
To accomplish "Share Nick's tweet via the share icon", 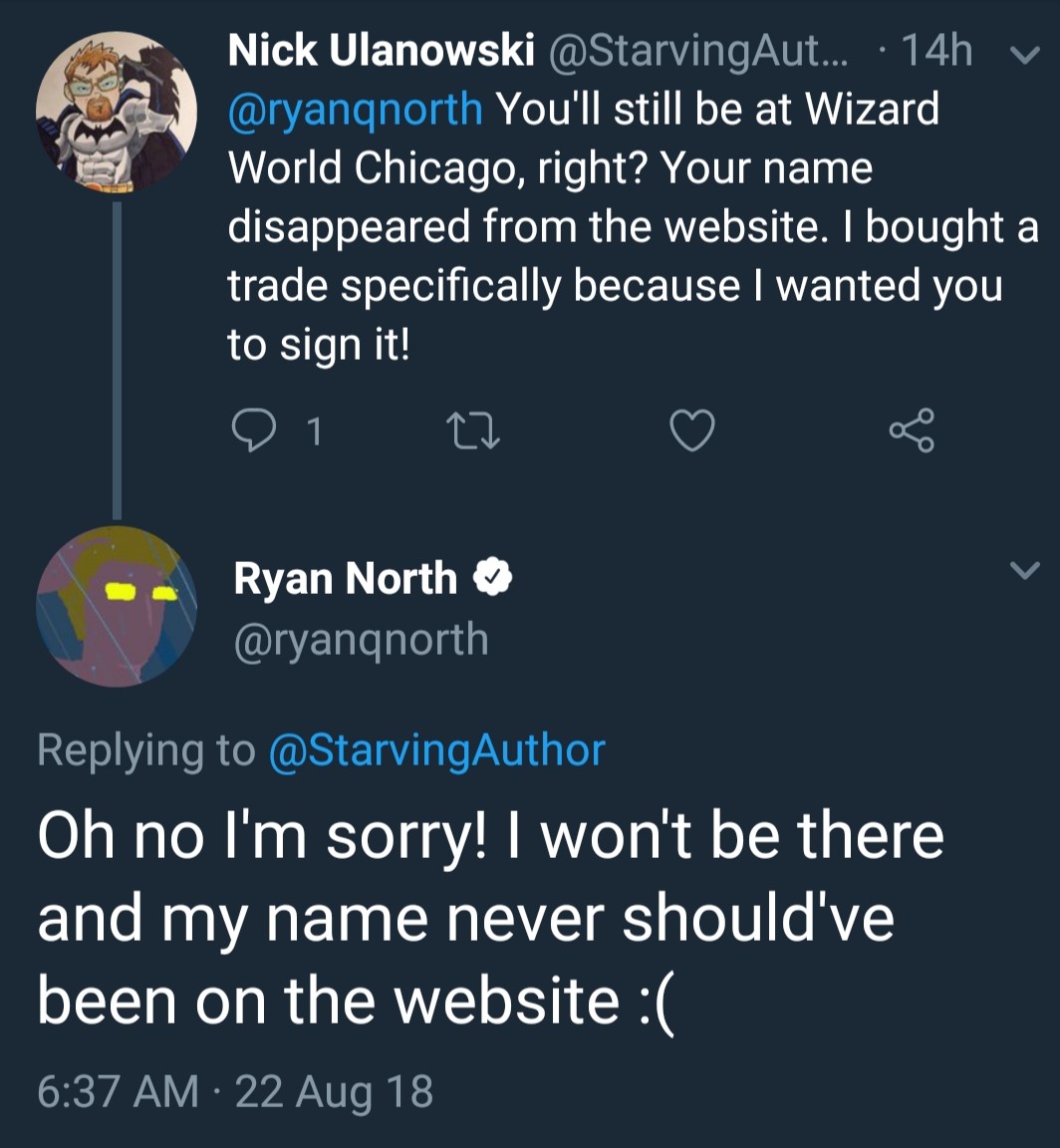I will pyautogui.click(x=912, y=430).
